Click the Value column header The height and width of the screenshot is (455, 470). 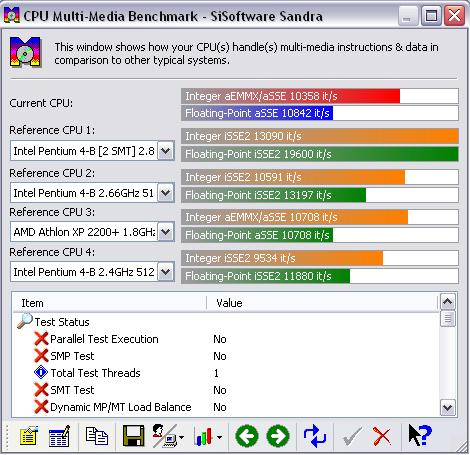point(322,303)
